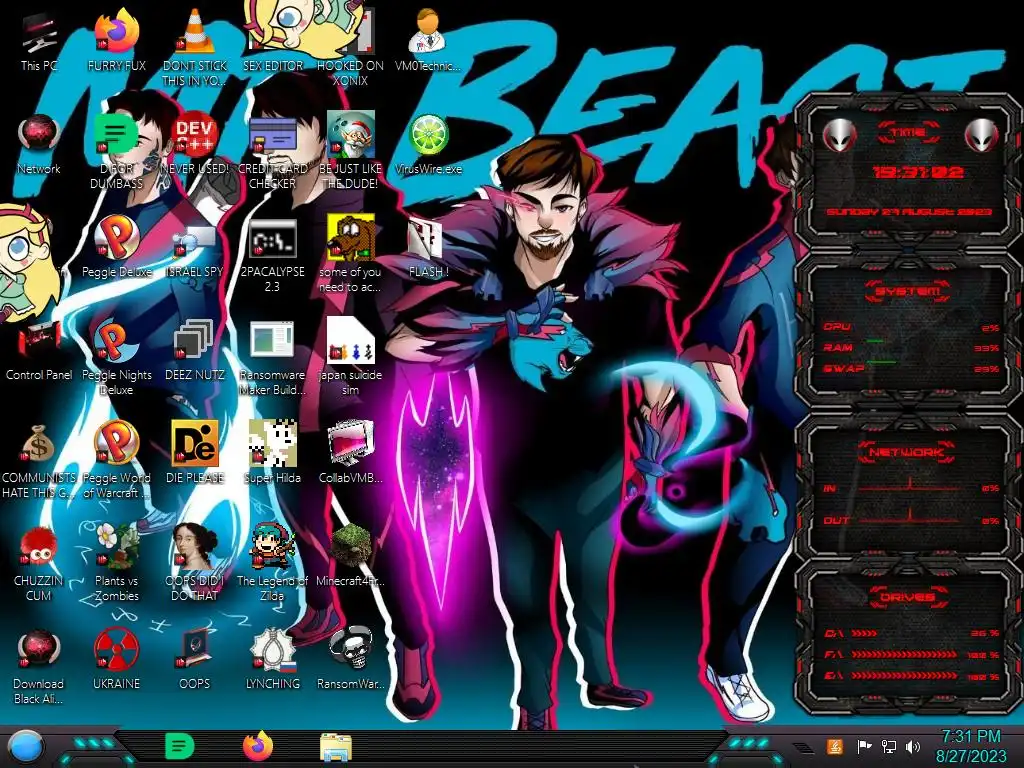Select the BE JUST LIKE THE DUDE! icon
Image resolution: width=1024 pixels, height=768 pixels.
pyautogui.click(x=351, y=135)
